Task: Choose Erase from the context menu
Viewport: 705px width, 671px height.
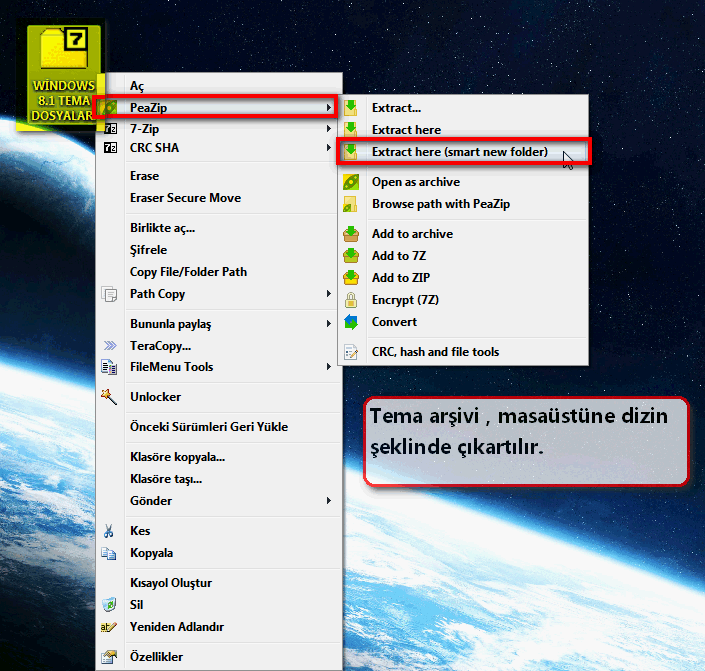Action: [219, 176]
